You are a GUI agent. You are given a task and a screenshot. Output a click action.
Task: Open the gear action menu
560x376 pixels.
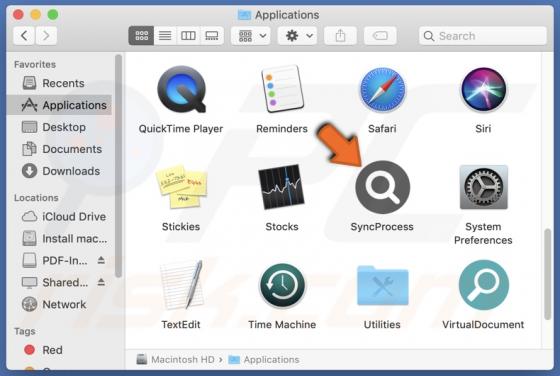coord(298,36)
